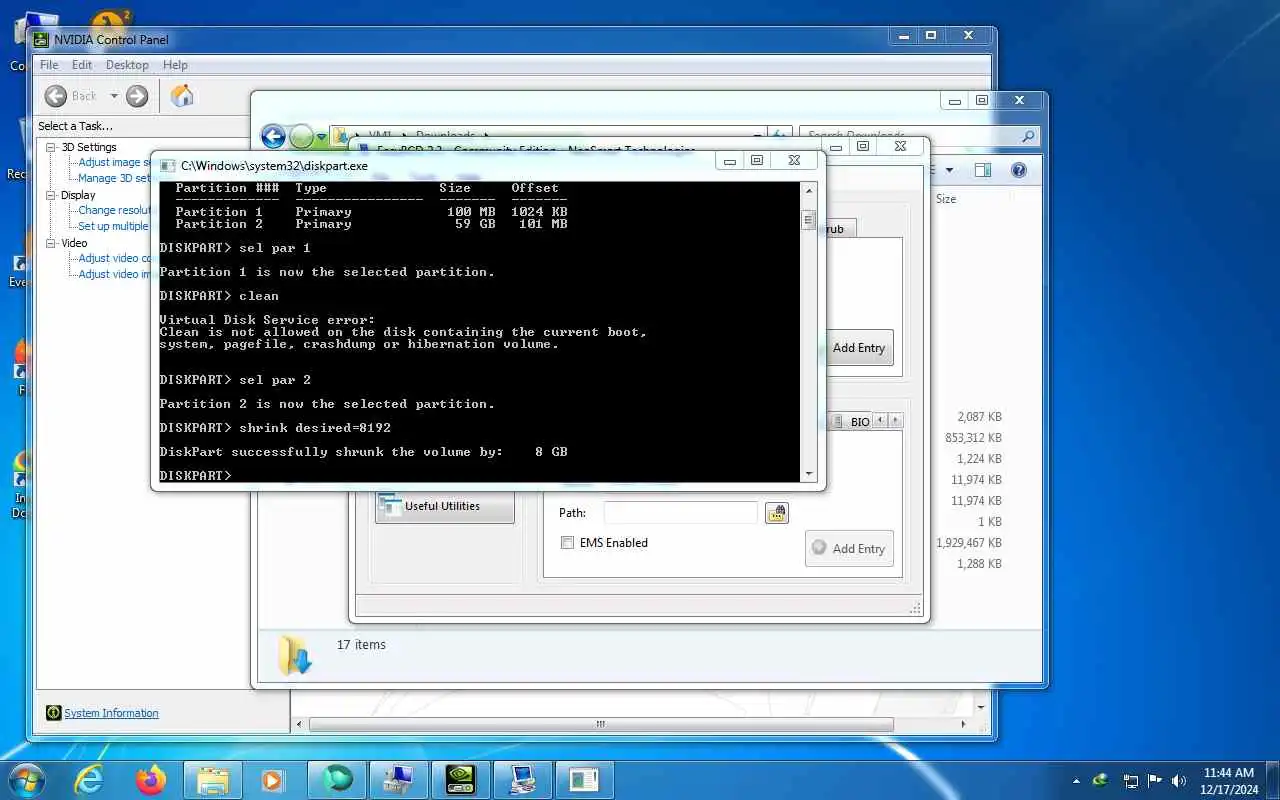Click the grayed Back arrow in NVIDIA Control Panel

pos(55,96)
